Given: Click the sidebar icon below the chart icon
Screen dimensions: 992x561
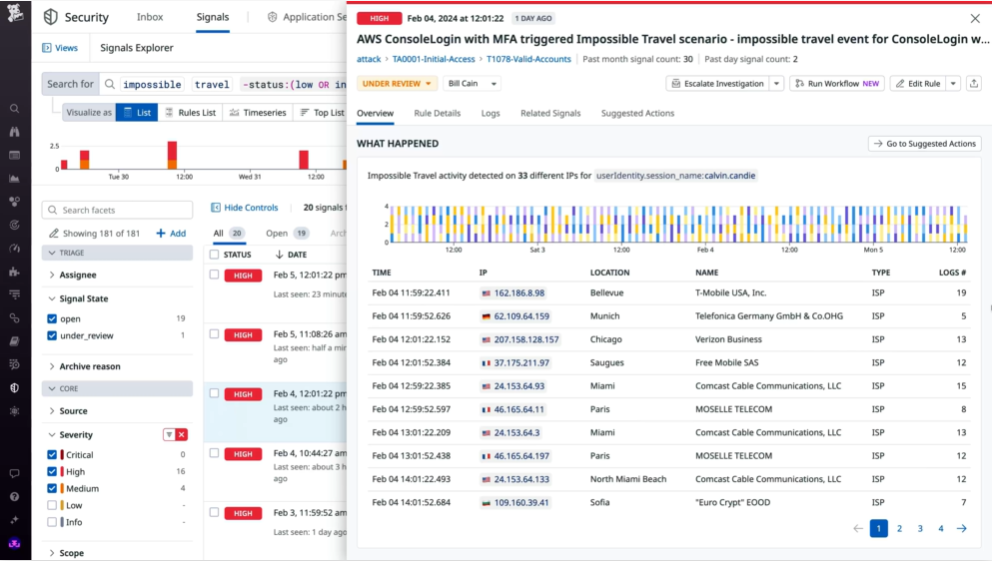Looking at the screenshot, I should point(15,202).
